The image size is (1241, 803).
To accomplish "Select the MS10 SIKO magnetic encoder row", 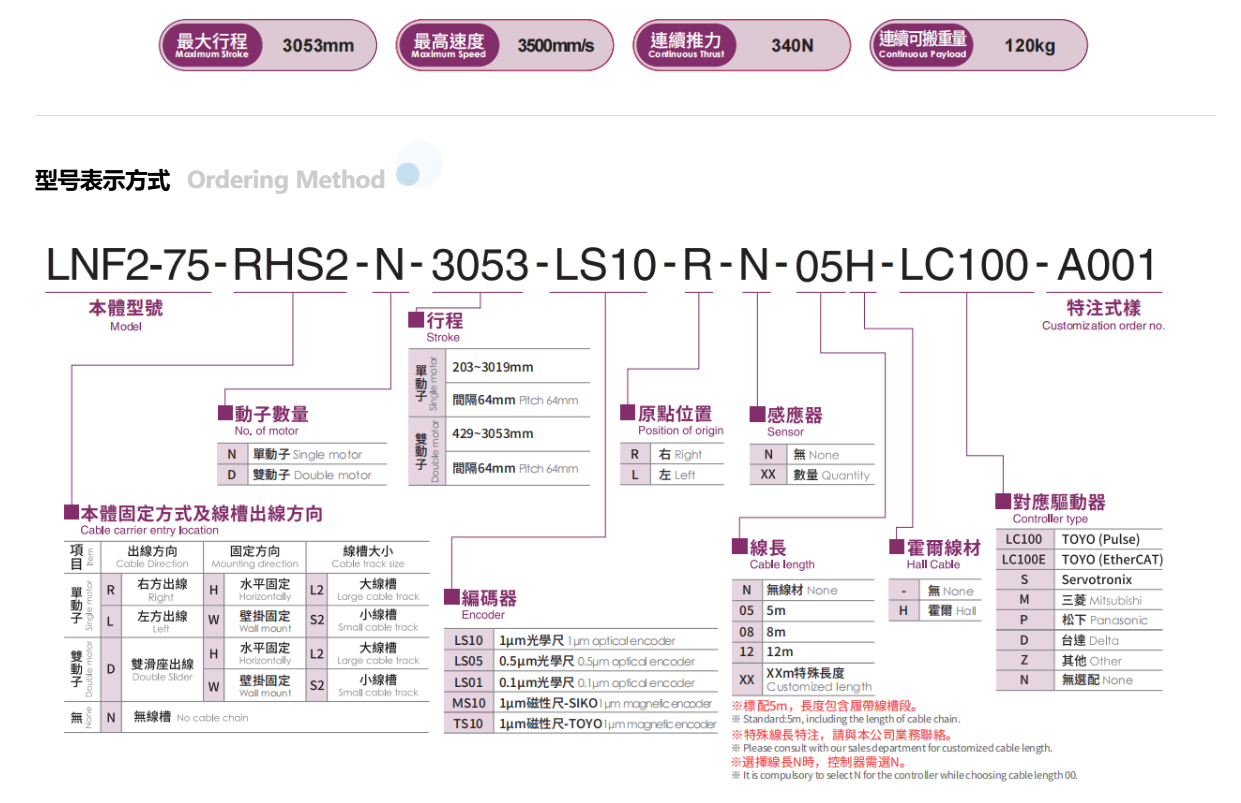I will pyautogui.click(x=580, y=704).
